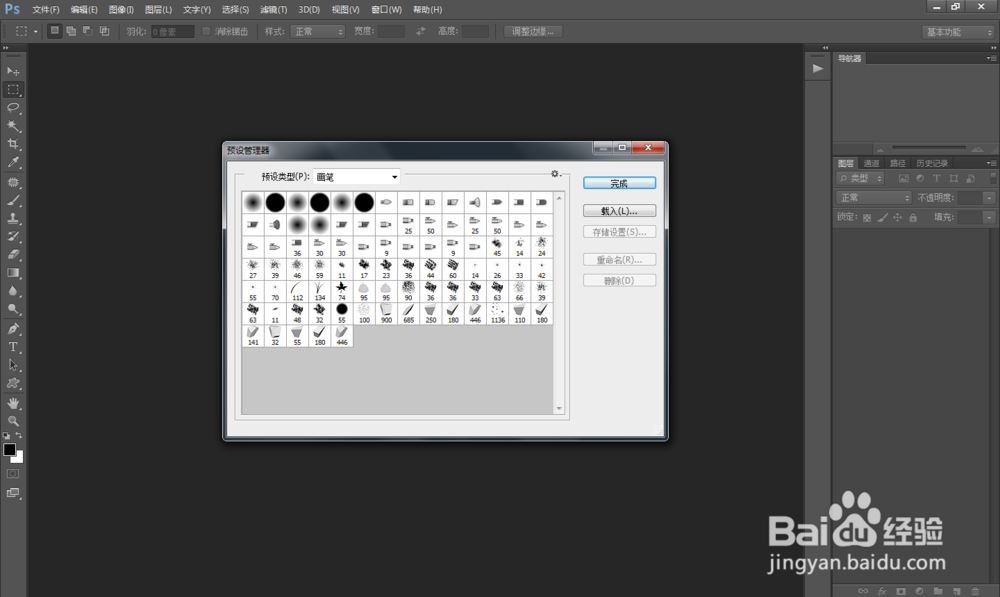Image resolution: width=1000 pixels, height=597 pixels.
Task: Choose Intersect with Selection mode
Action: click(x=104, y=31)
